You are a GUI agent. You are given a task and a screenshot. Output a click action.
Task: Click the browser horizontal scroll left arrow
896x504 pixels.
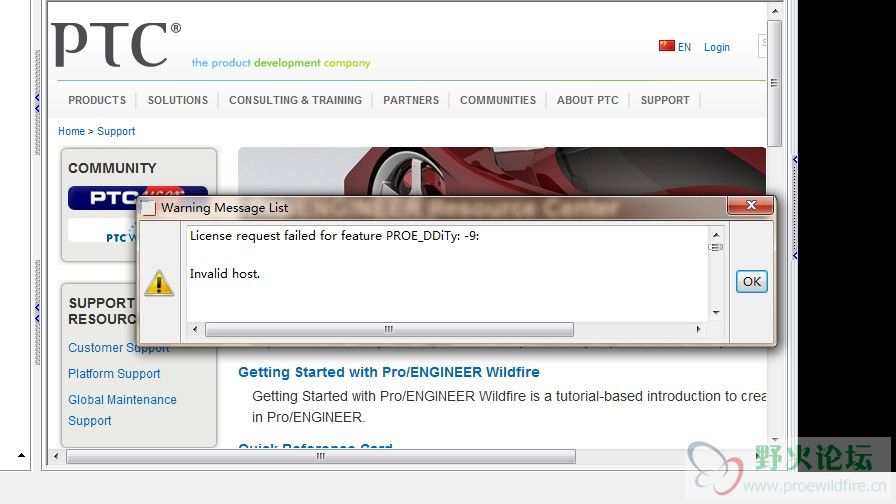click(56, 456)
